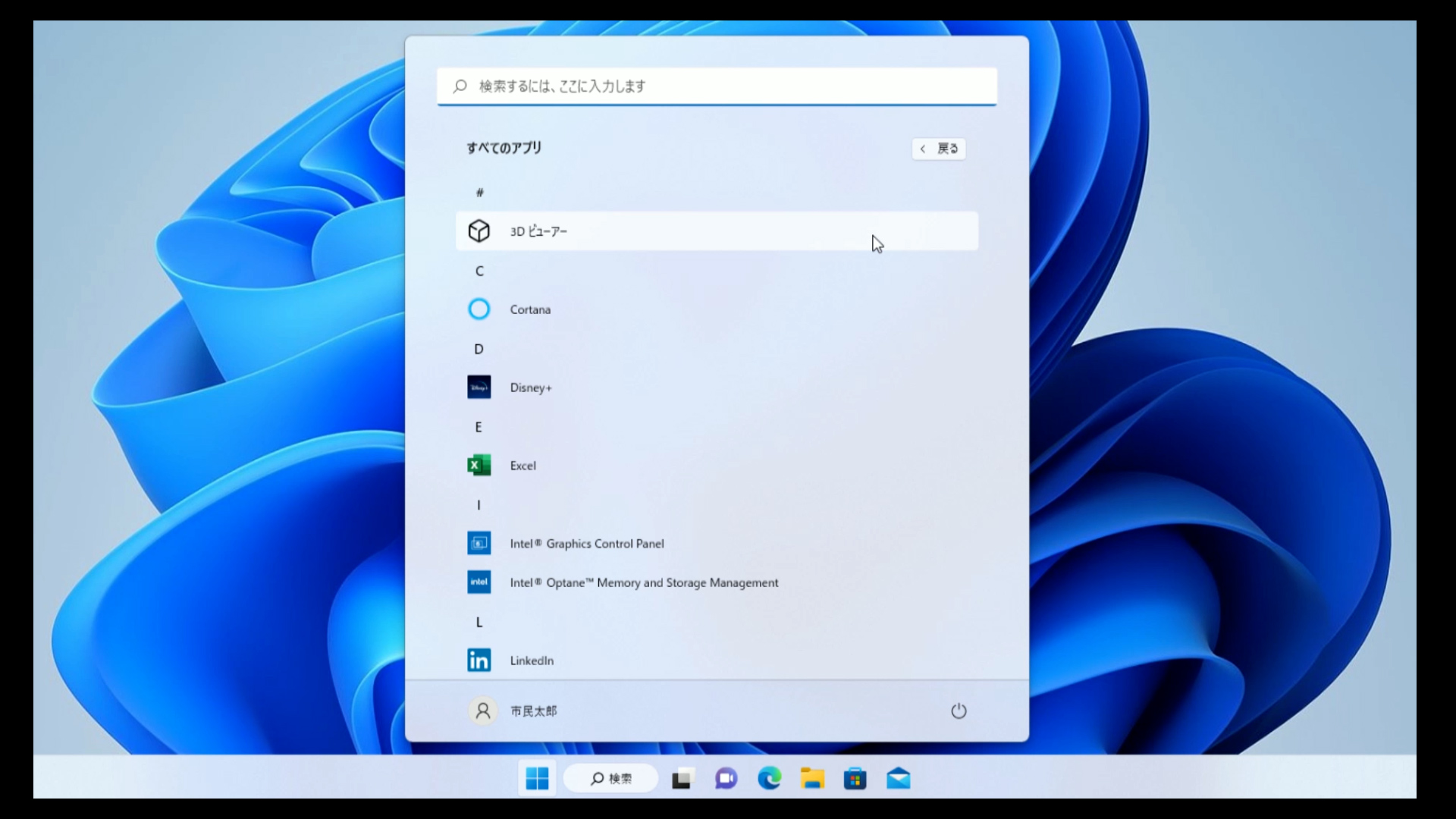This screenshot has height=819, width=1456.
Task: Click the 戻る back button
Action: click(939, 149)
